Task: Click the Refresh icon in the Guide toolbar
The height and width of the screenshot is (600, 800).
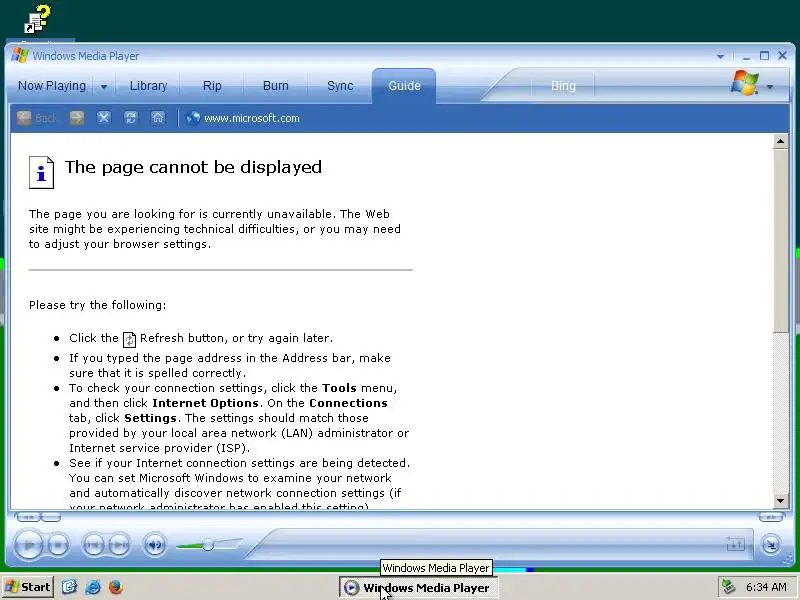Action: pyautogui.click(x=131, y=118)
